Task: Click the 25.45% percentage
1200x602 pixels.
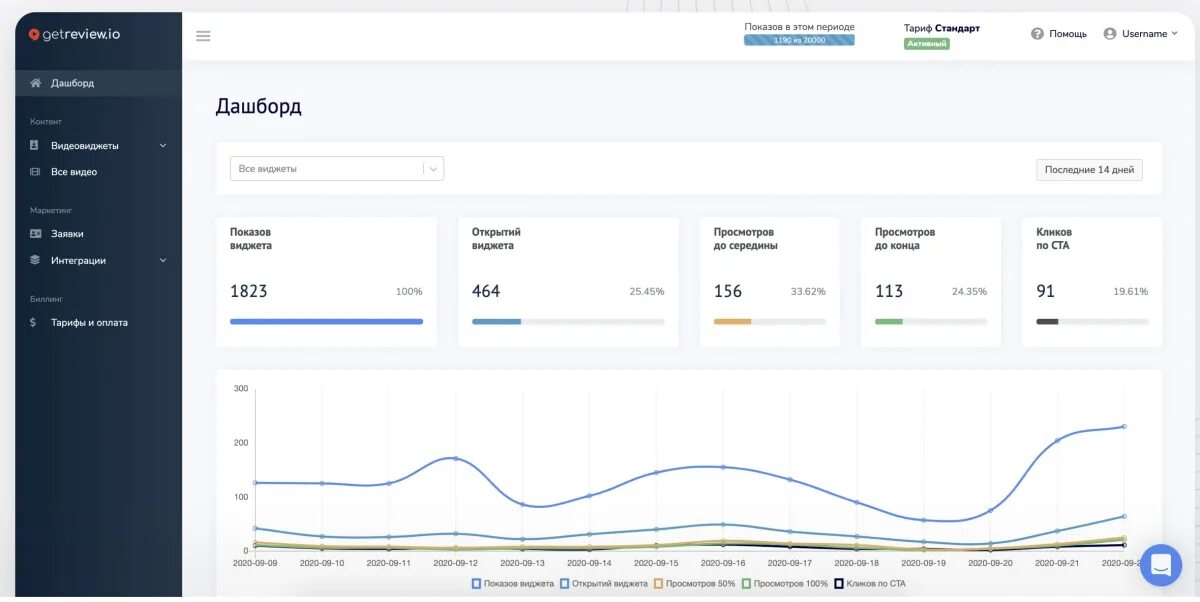Action: 647,292
